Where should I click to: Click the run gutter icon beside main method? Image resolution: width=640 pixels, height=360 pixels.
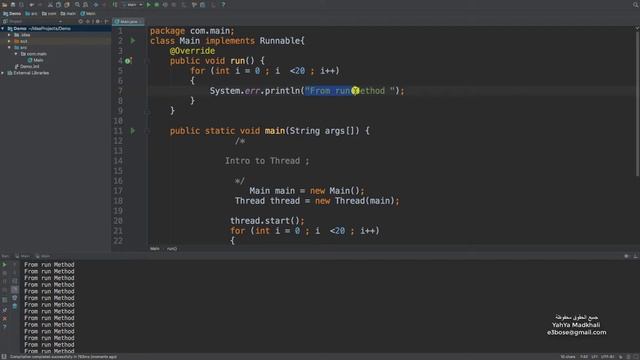pyautogui.click(x=133, y=131)
